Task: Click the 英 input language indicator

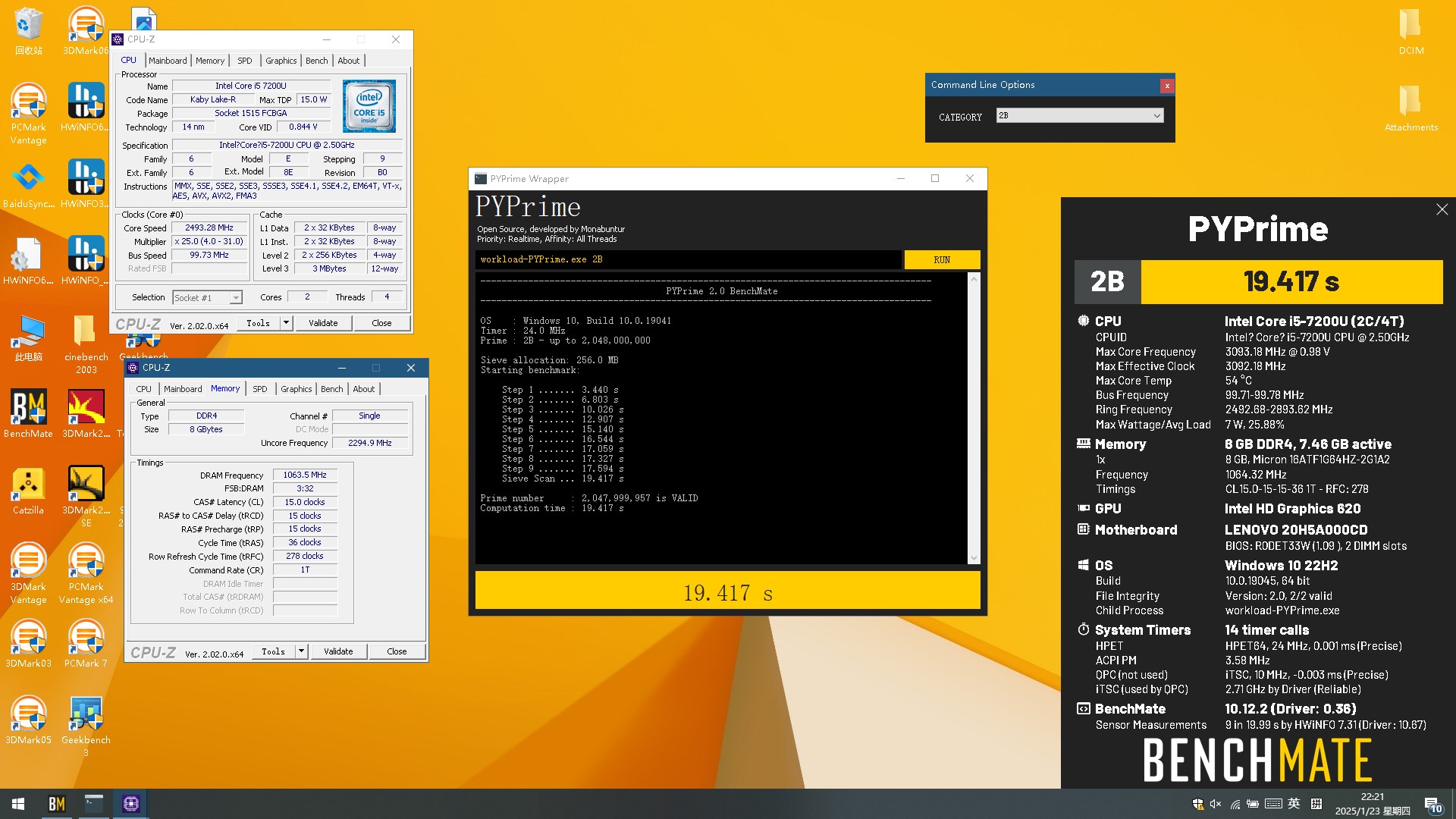Action: coord(1294,804)
